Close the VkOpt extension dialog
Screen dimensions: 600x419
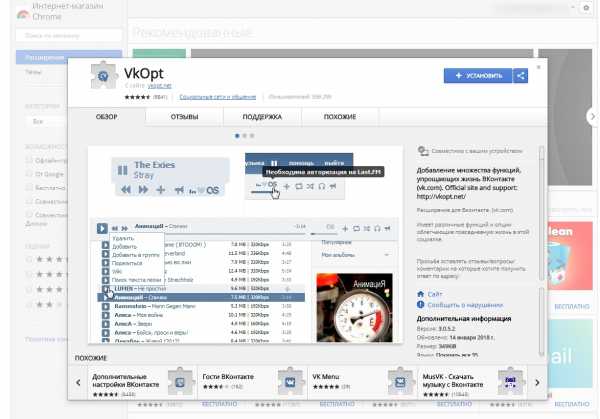pos(538,67)
